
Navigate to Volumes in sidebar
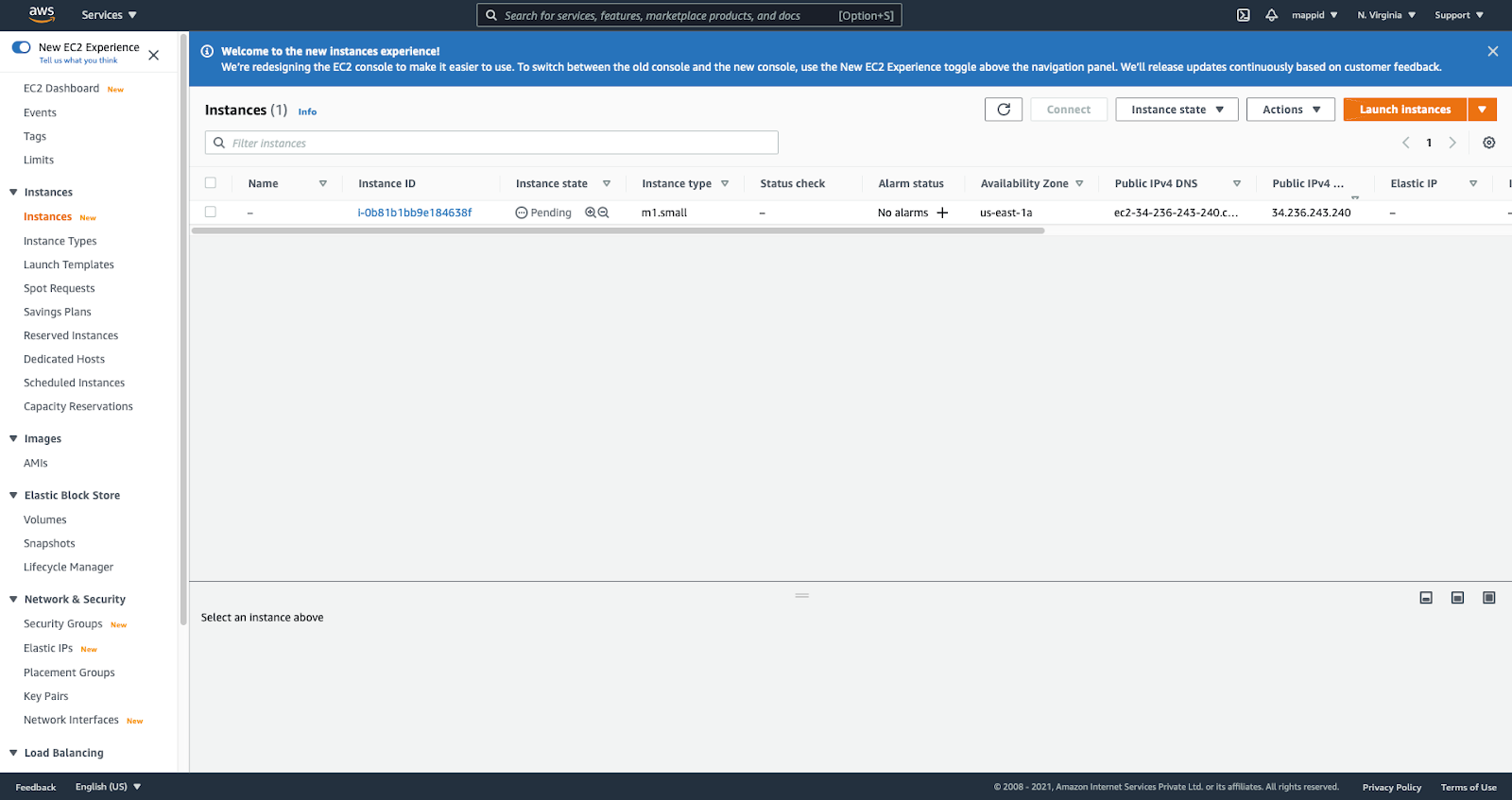[45, 519]
